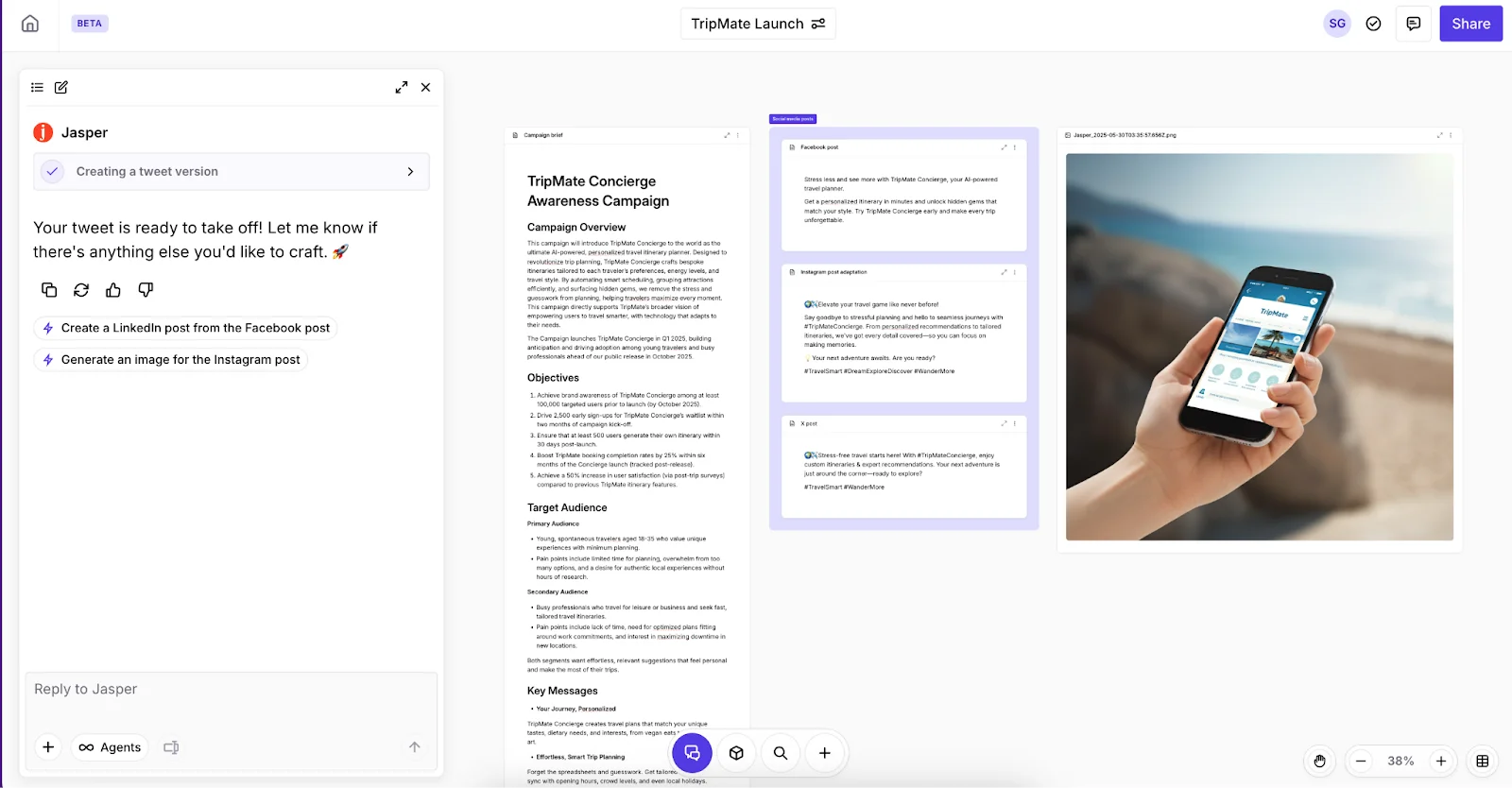Click the home icon
1512x788 pixels.
pos(30,24)
